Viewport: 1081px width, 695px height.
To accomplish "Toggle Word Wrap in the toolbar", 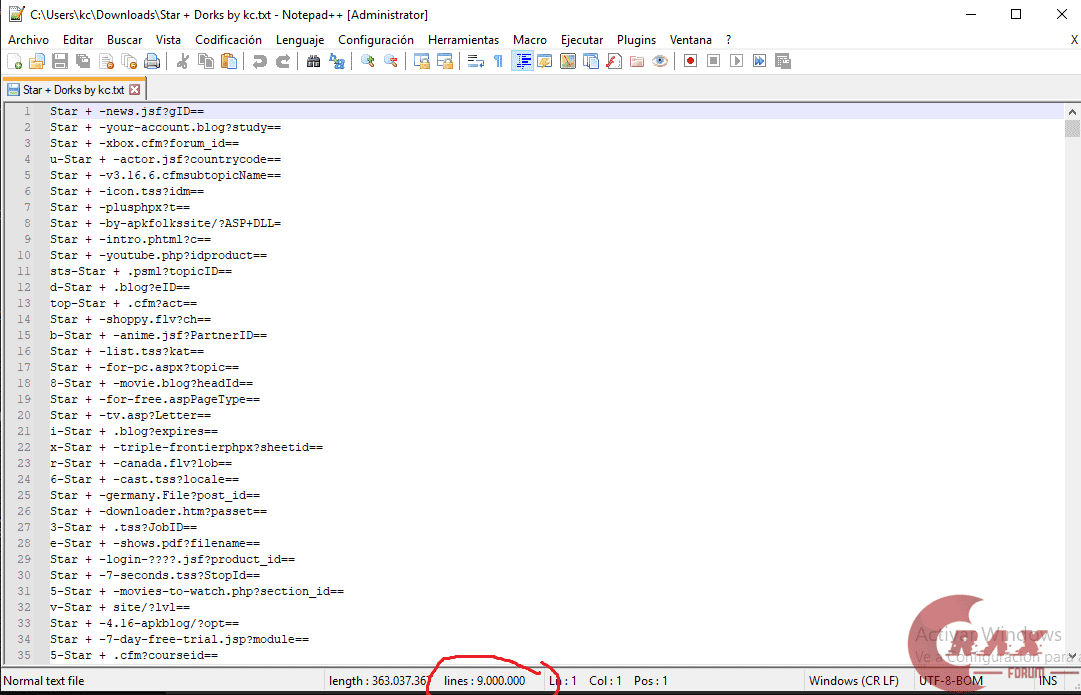I will [x=476, y=61].
